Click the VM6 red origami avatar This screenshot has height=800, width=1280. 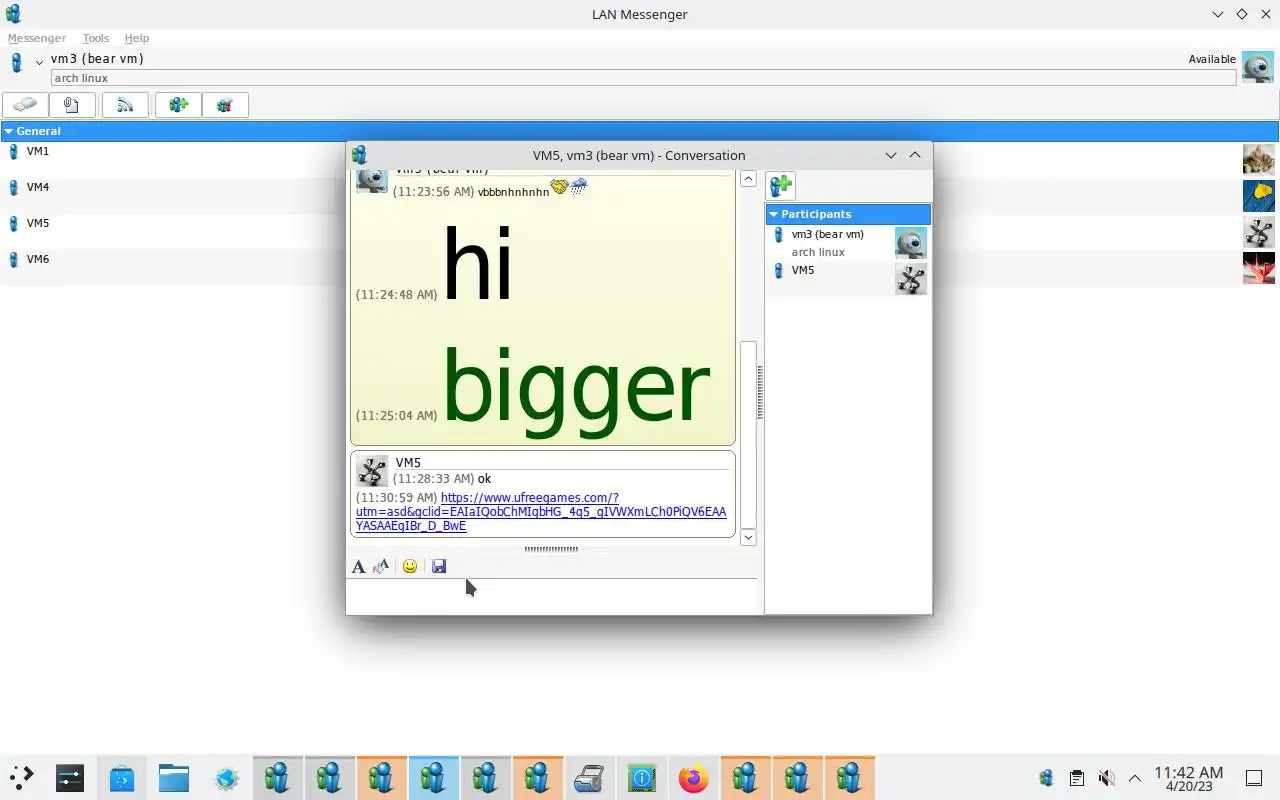pos(1259,268)
